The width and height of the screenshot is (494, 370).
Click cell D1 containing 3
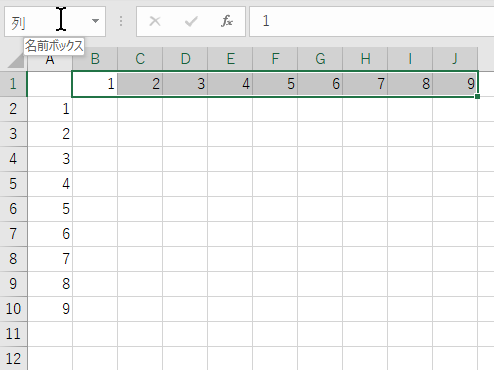[185, 84]
